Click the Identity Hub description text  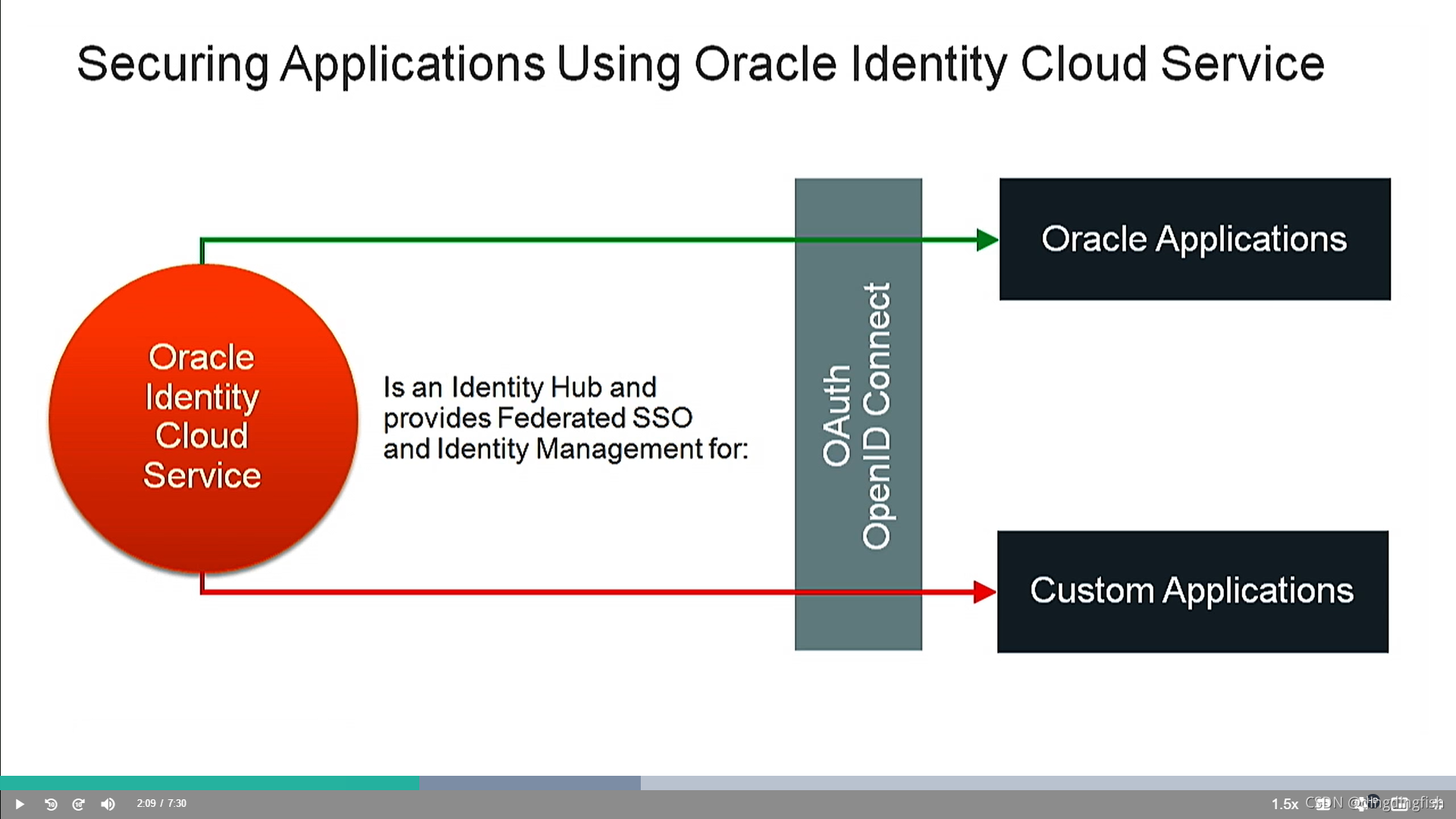pos(565,418)
